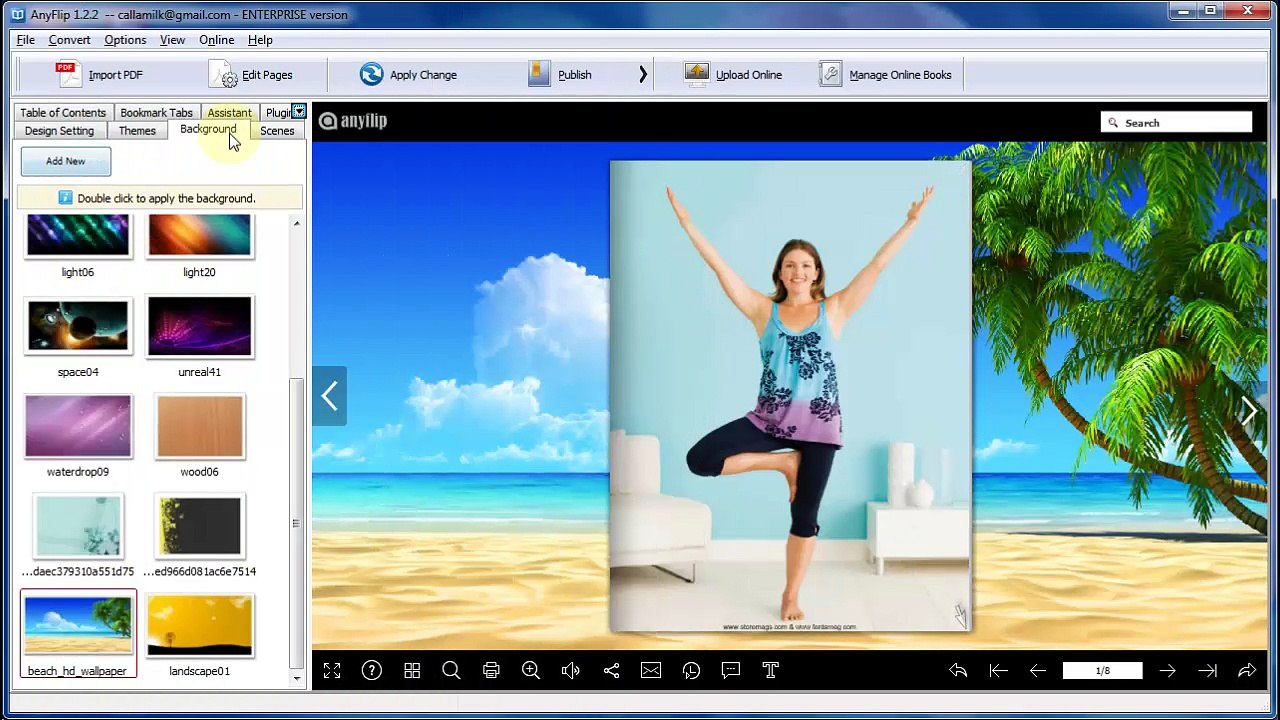
Task: Click the Search box in viewer
Action: [1176, 122]
